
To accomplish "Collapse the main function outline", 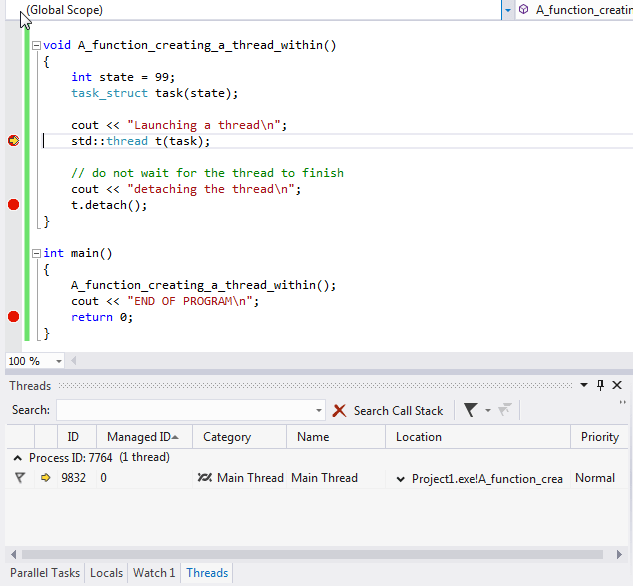I will point(36,253).
